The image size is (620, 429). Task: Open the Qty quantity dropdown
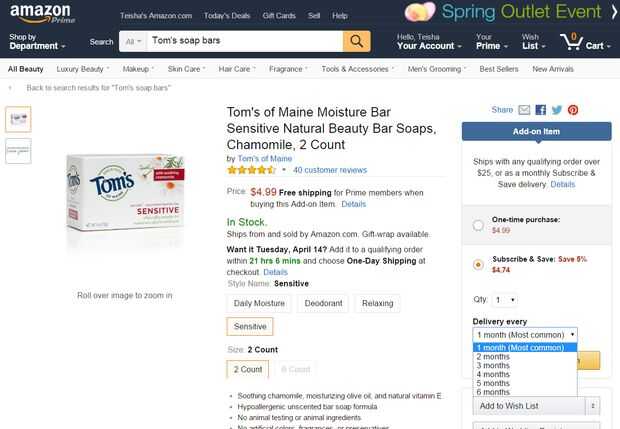click(505, 299)
